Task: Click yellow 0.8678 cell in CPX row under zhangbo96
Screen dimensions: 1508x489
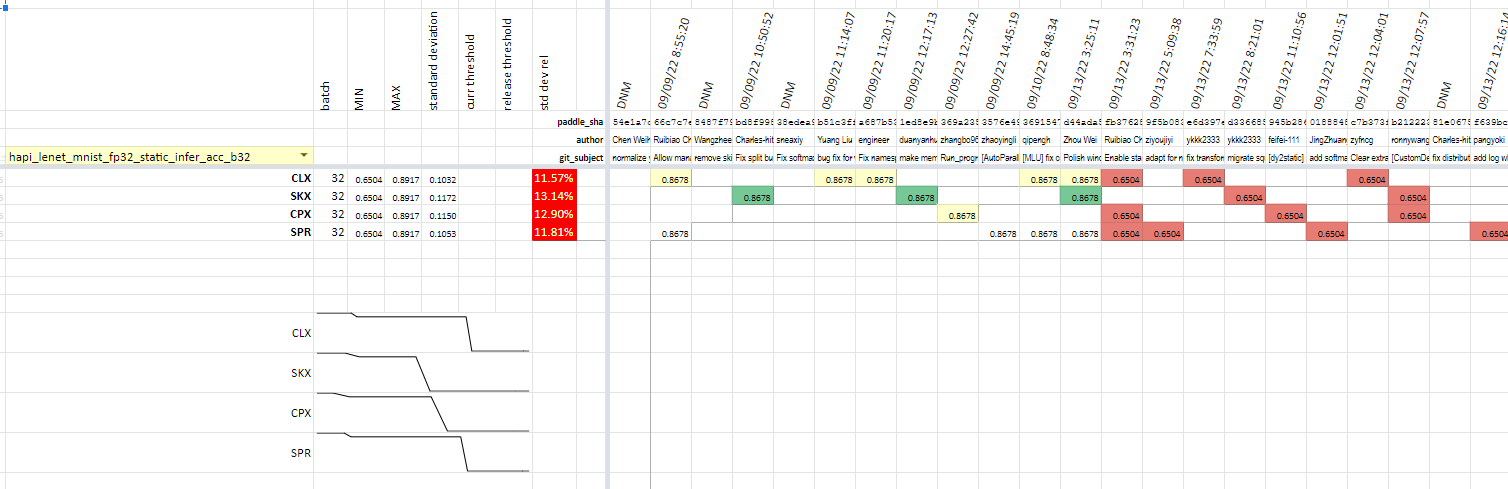Action: coord(957,215)
